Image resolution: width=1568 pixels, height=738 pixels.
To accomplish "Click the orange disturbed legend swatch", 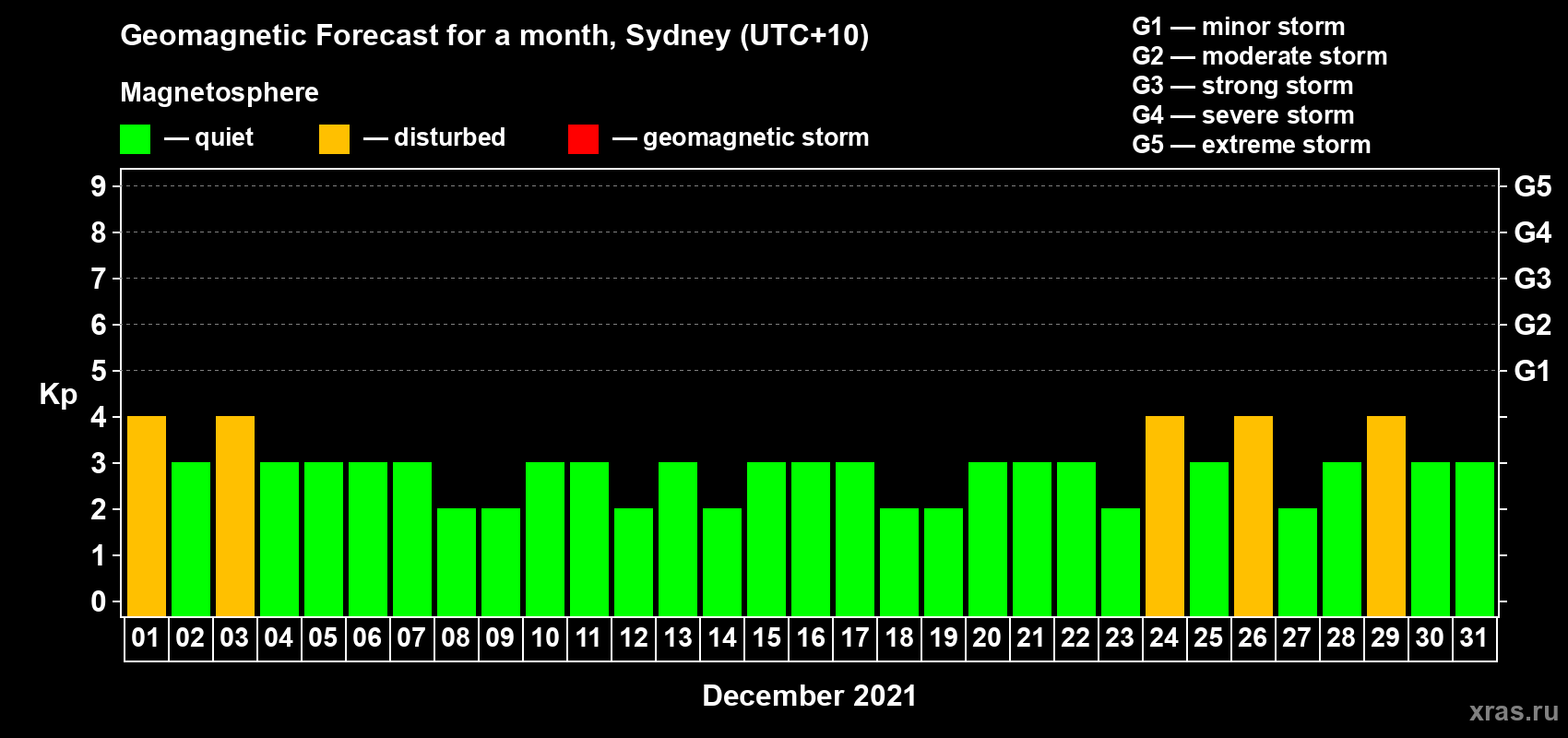I will point(334,139).
